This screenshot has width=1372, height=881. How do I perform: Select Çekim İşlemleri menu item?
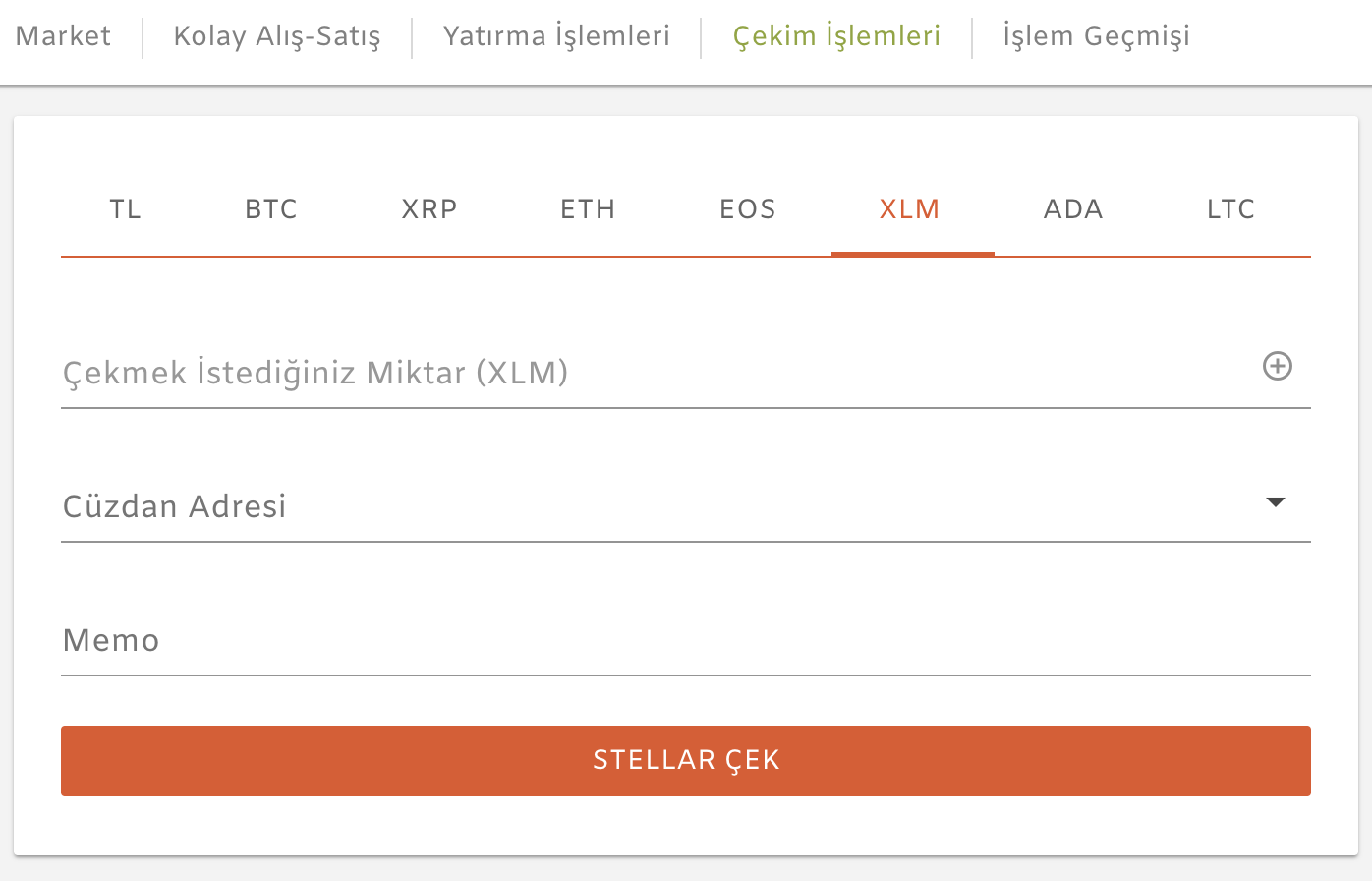coord(837,36)
